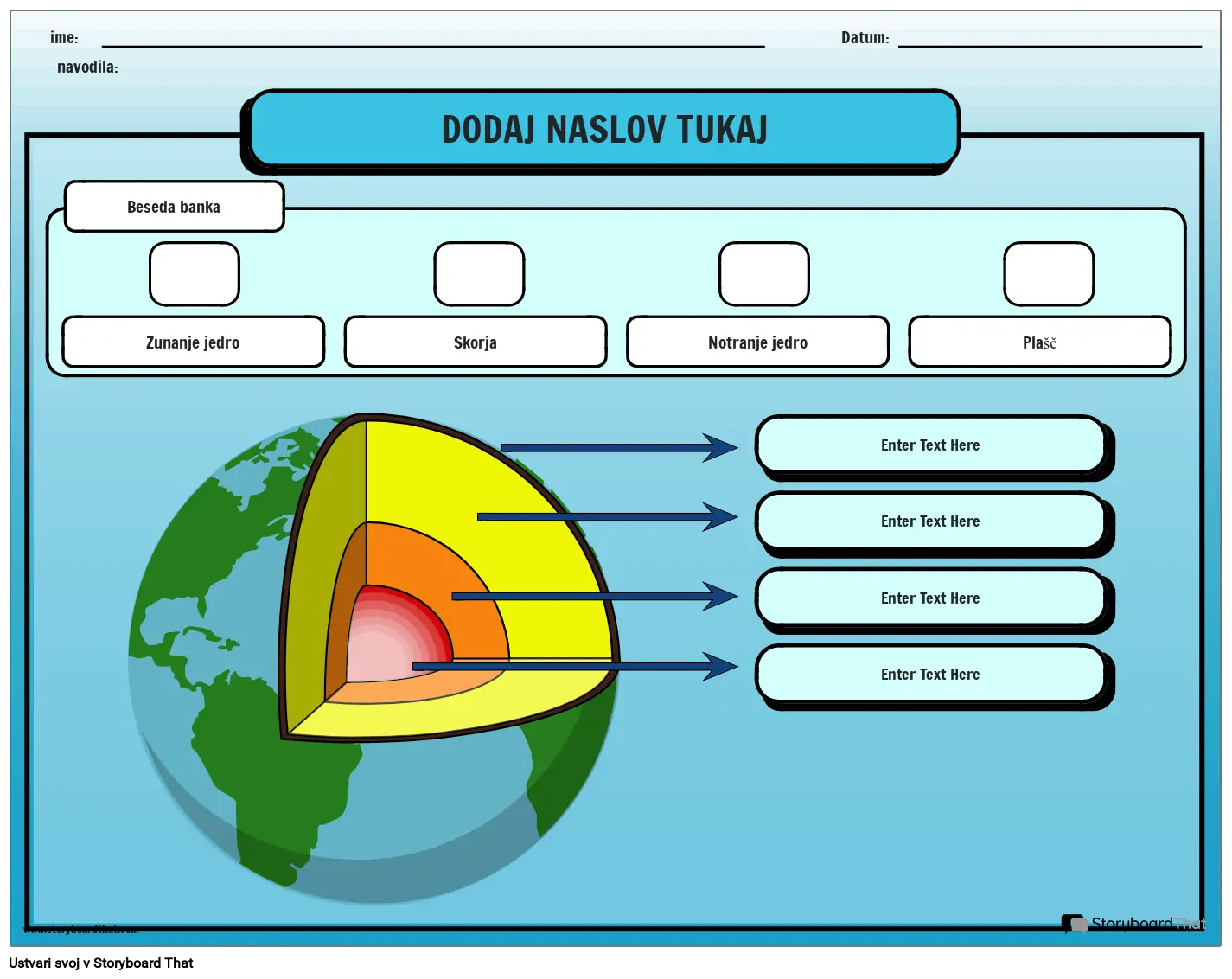
Task: Click empty answer square above Zunanje jedro
Action: [x=195, y=274]
